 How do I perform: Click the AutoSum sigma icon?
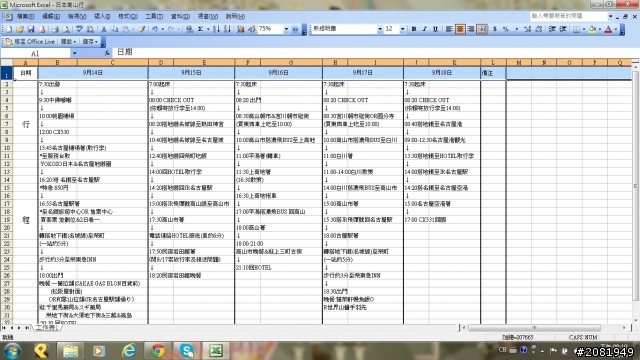tap(200, 29)
